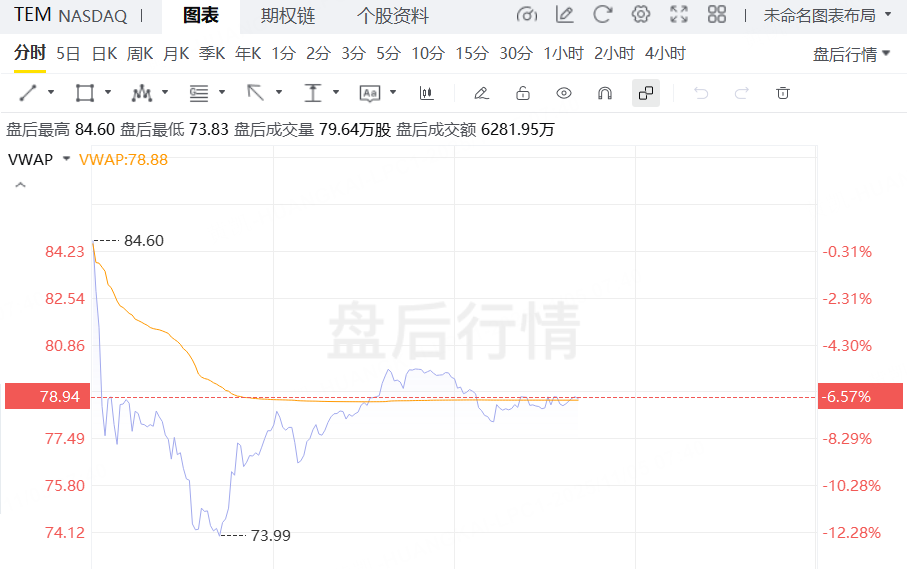Toggle the magnet snap mode
The height and width of the screenshot is (569, 907).
click(x=604, y=93)
